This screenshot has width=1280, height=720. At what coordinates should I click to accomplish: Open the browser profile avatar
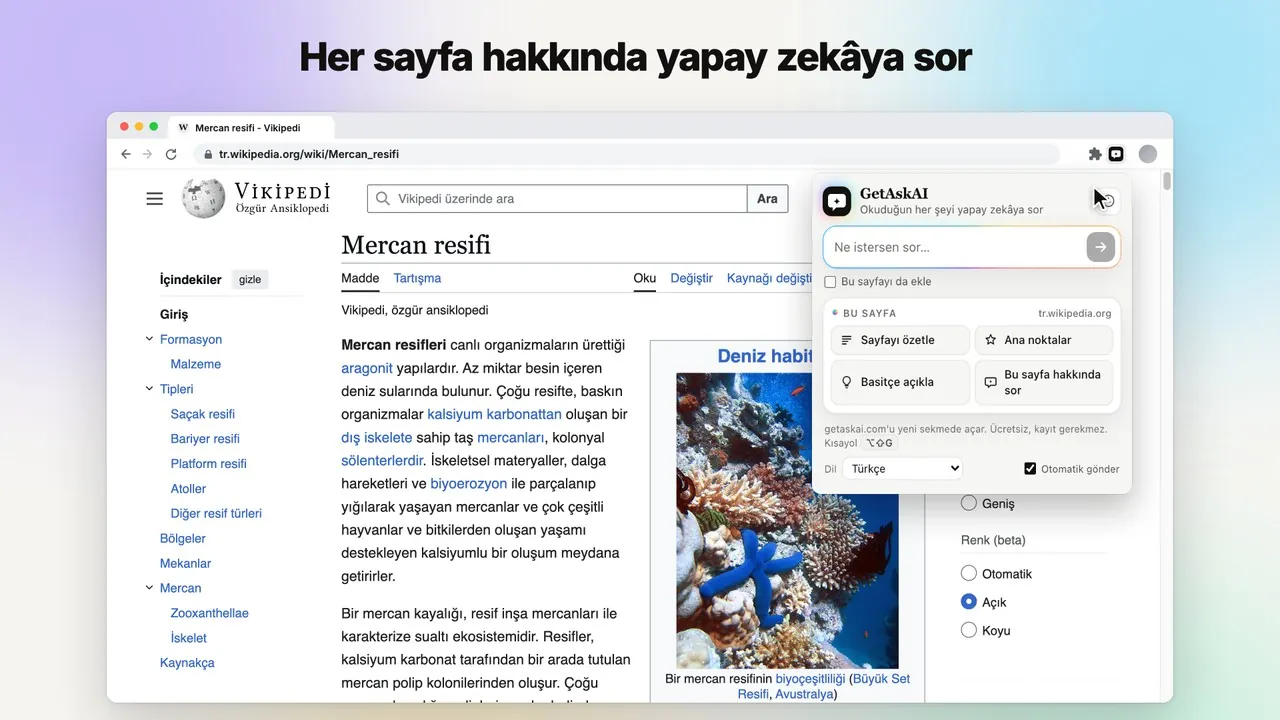1148,154
